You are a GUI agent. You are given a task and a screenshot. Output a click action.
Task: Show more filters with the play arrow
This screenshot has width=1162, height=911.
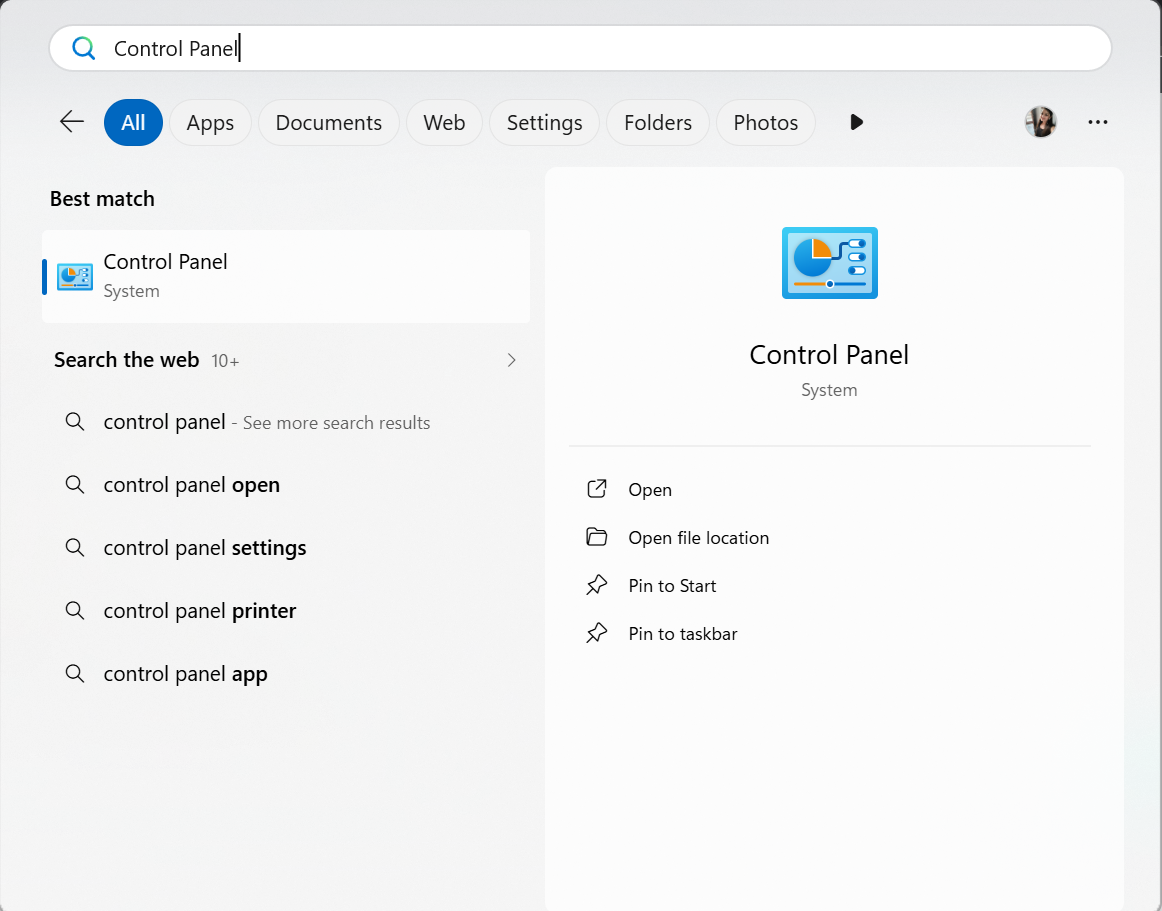click(857, 122)
